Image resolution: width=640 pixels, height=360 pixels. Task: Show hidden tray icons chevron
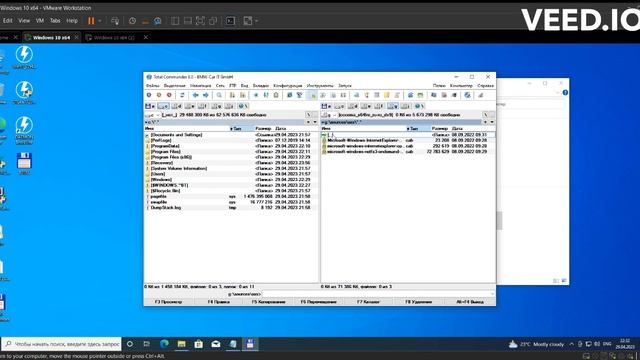click(571, 344)
